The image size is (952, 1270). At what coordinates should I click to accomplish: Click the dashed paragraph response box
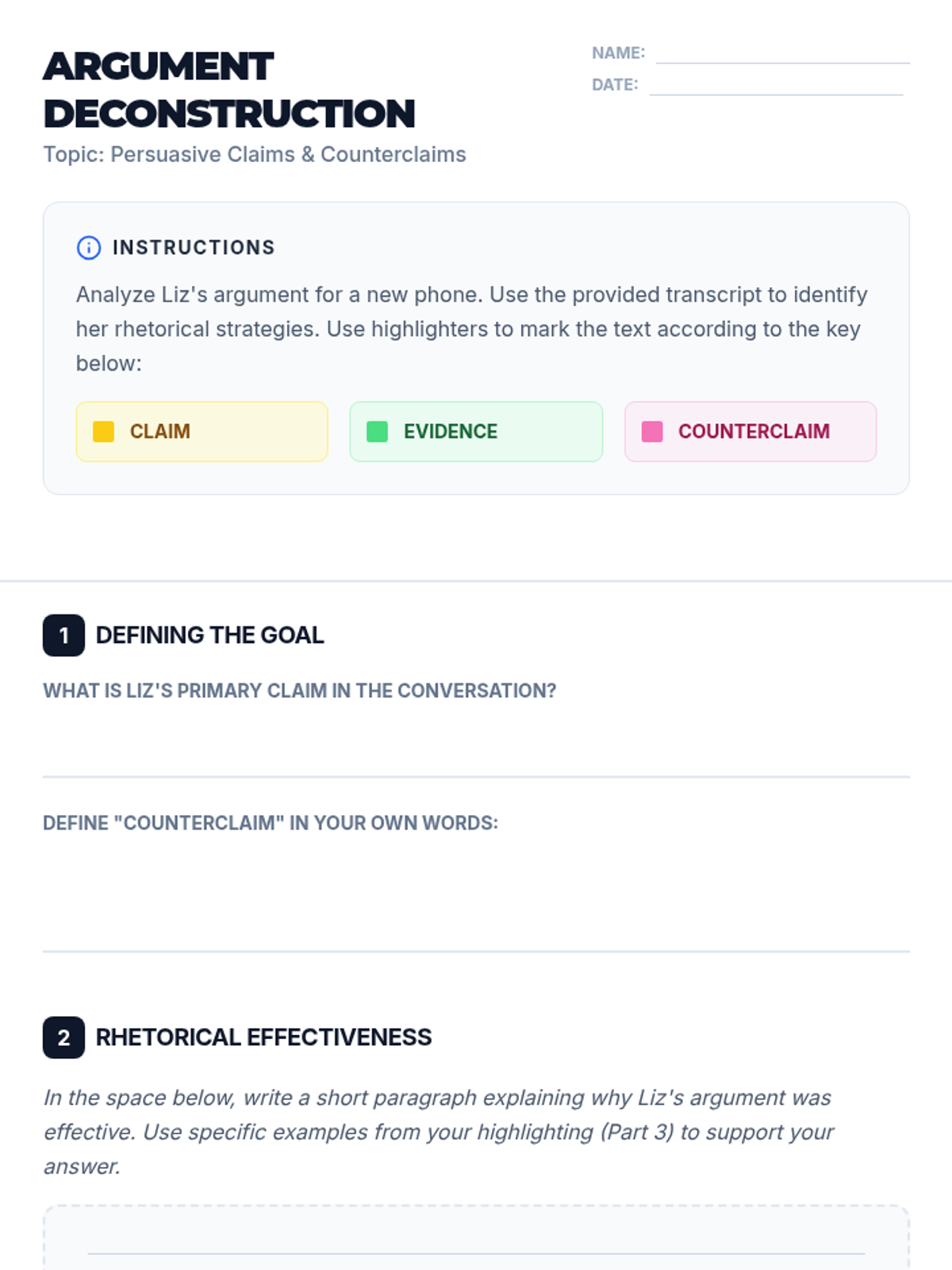pos(476,1238)
